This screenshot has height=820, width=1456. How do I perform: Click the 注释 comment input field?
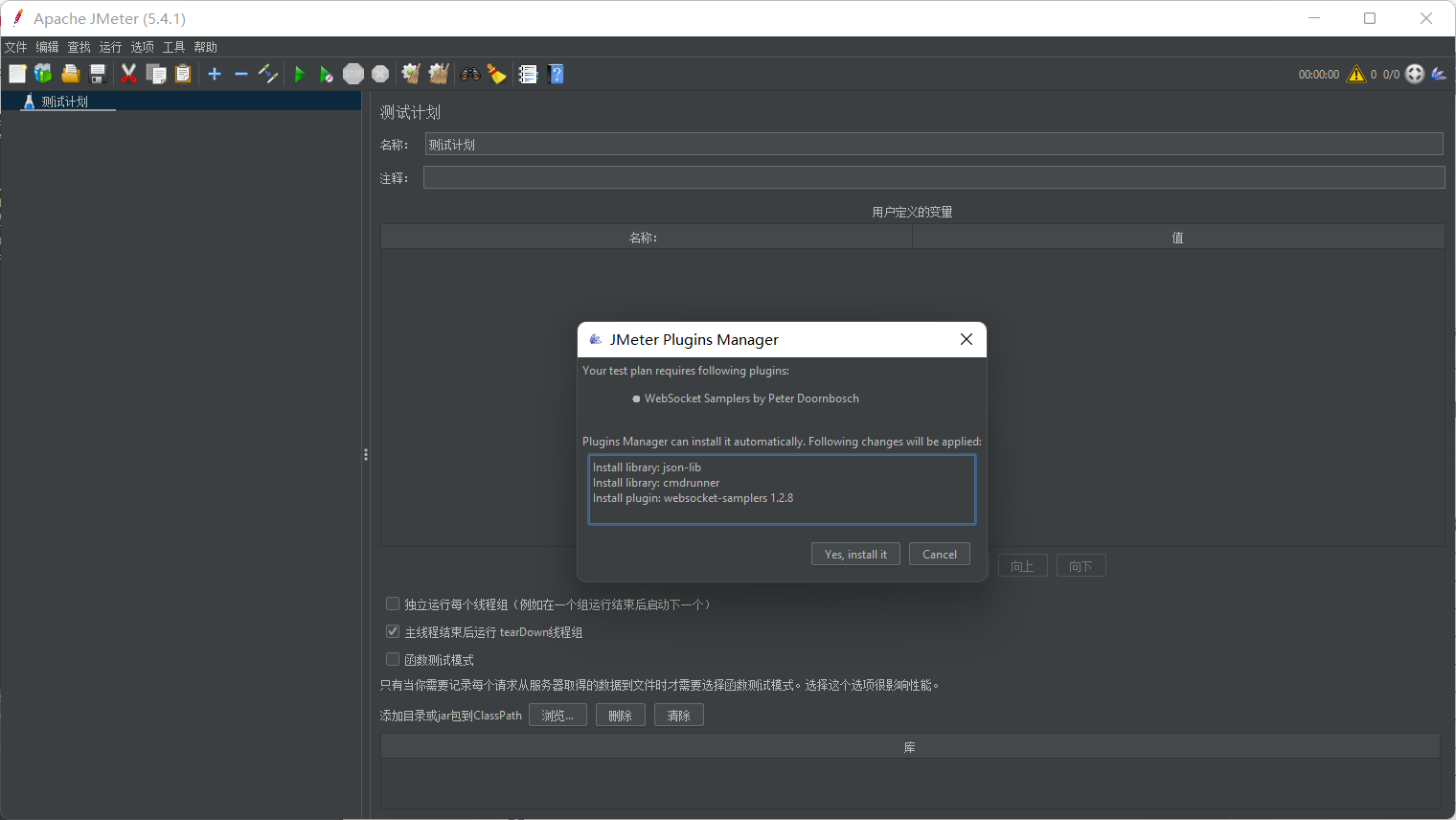934,177
